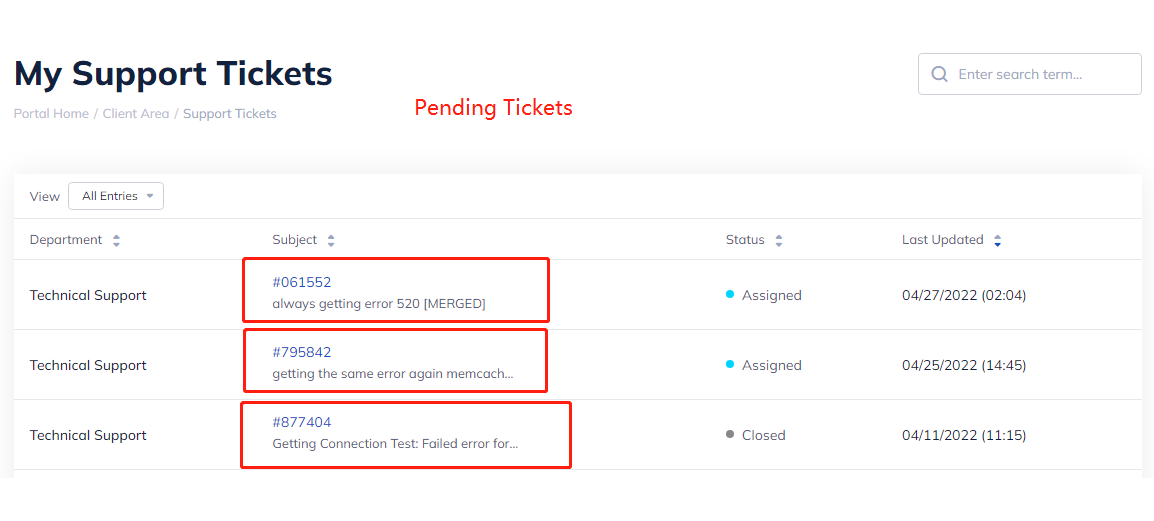Sort by Last Updated header text

point(942,240)
